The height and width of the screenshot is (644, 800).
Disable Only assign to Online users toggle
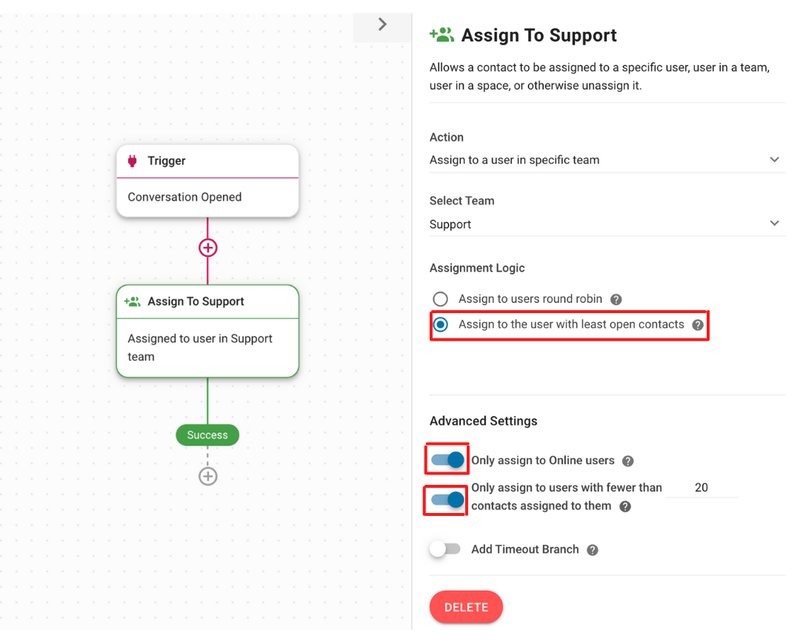coord(446,460)
